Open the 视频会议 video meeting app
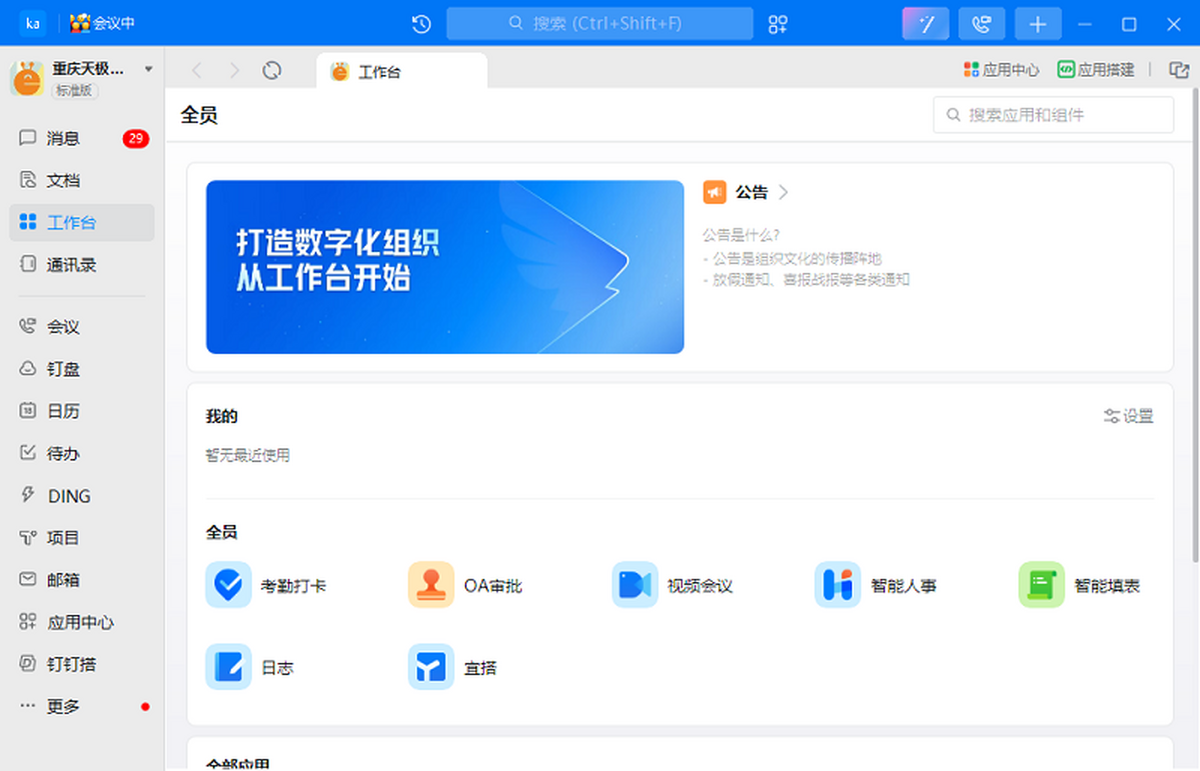The image size is (1200, 771). [x=634, y=585]
